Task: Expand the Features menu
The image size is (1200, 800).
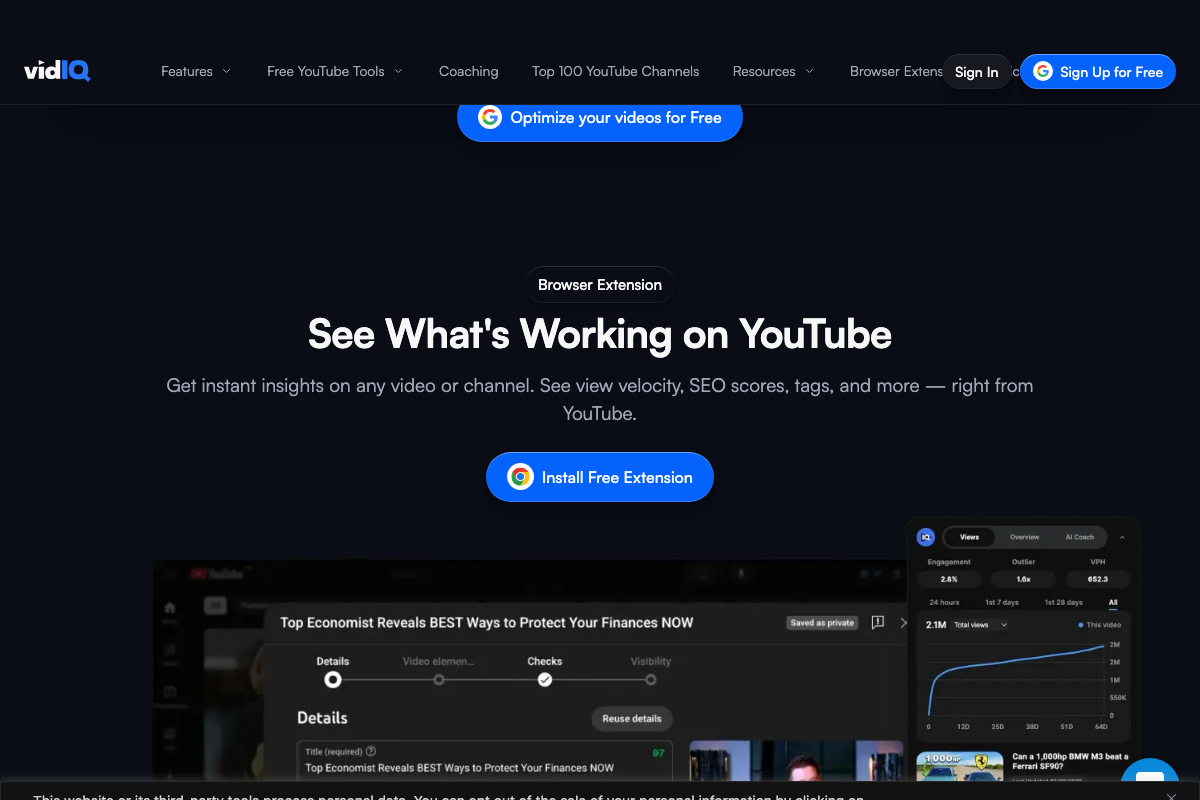Action: [x=196, y=71]
